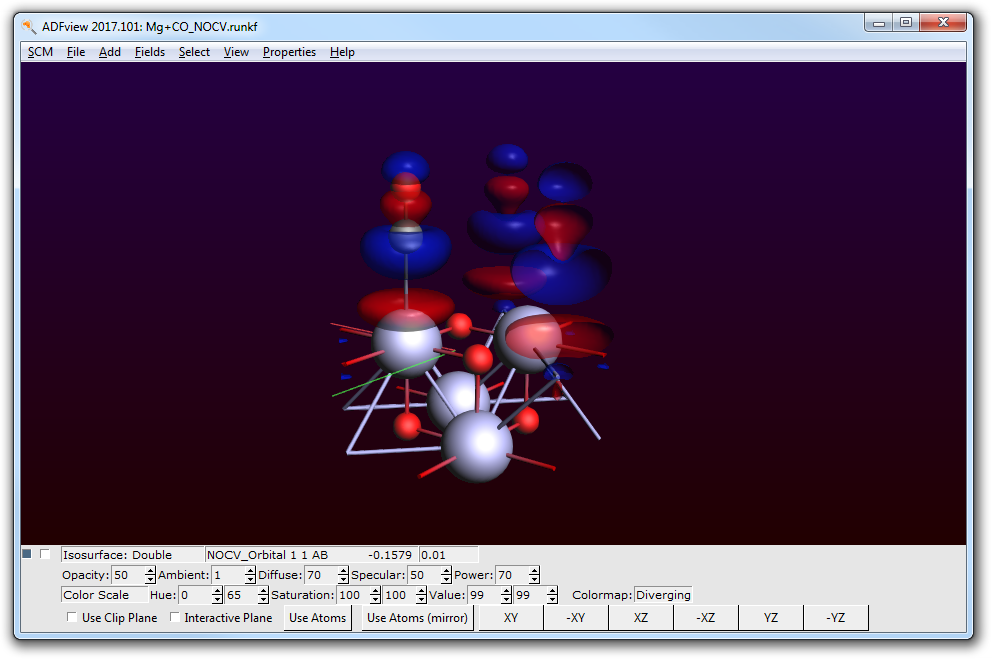Click the eigenvalue text -0.1579
The width and height of the screenshot is (992, 659).
point(389,555)
